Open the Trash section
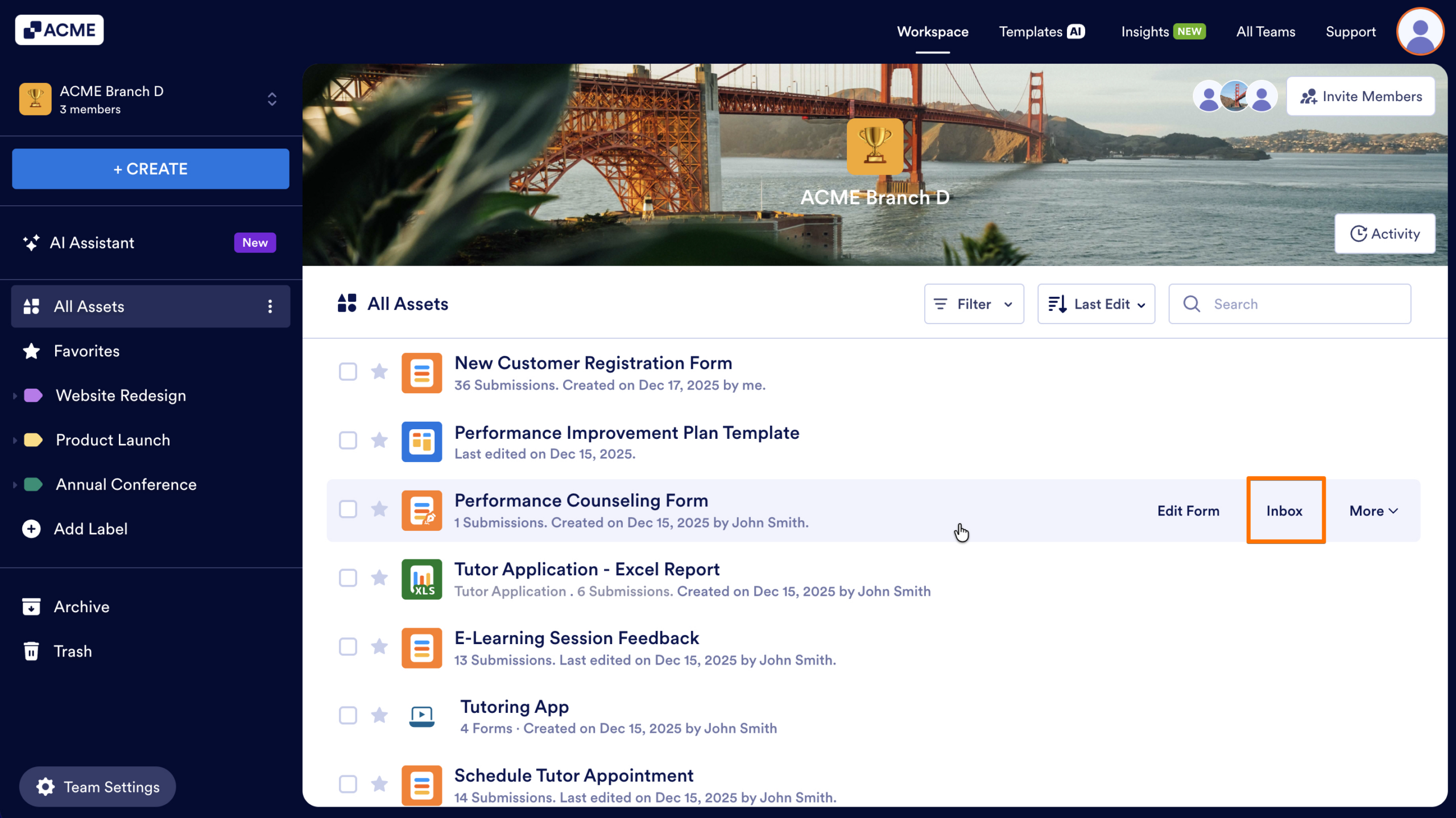This screenshot has height=818, width=1456. [x=72, y=651]
